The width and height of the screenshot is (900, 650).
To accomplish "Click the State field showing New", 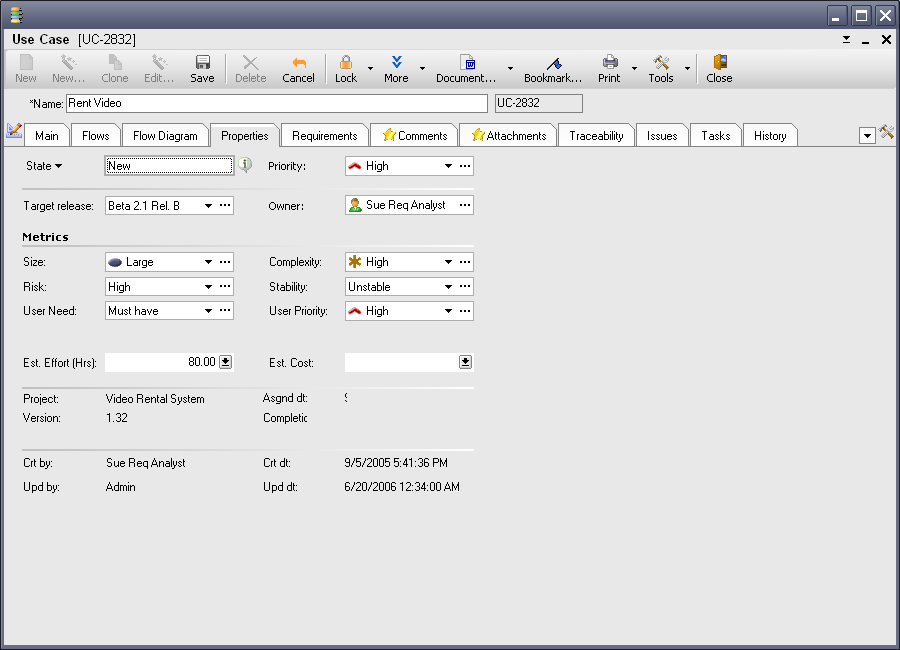I will [169, 166].
